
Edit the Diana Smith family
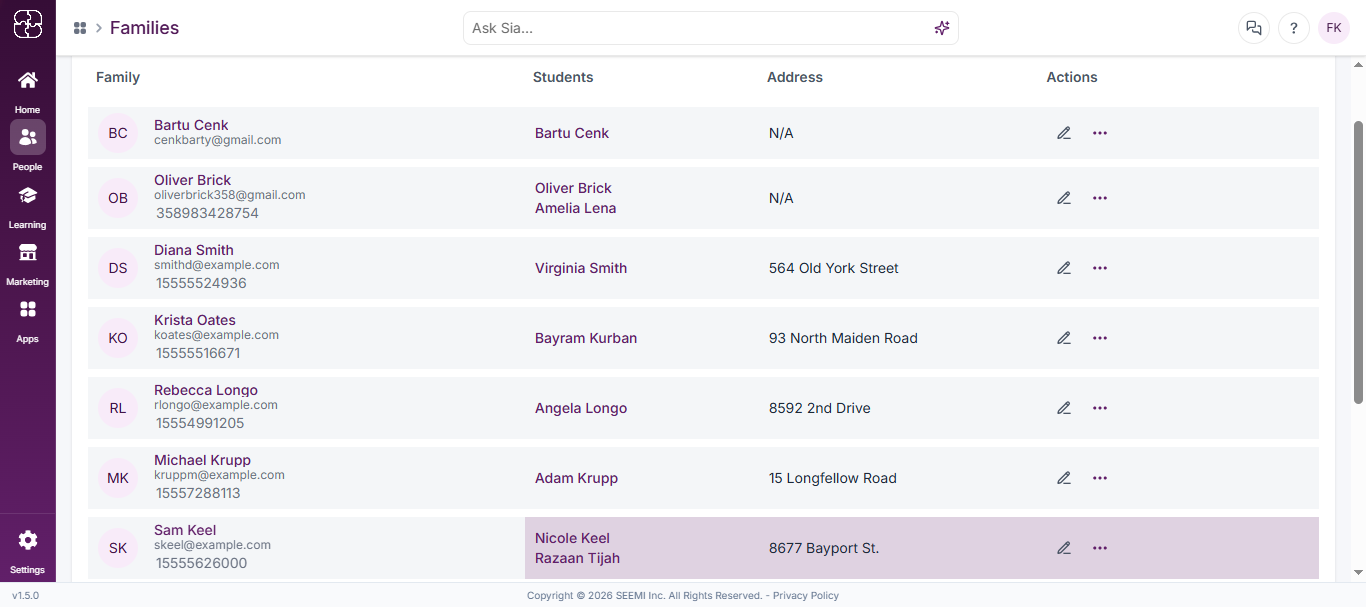[1064, 268]
